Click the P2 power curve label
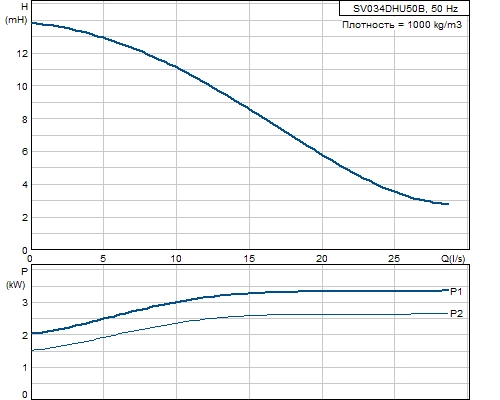The width and height of the screenshot is (500, 400). pos(456,314)
